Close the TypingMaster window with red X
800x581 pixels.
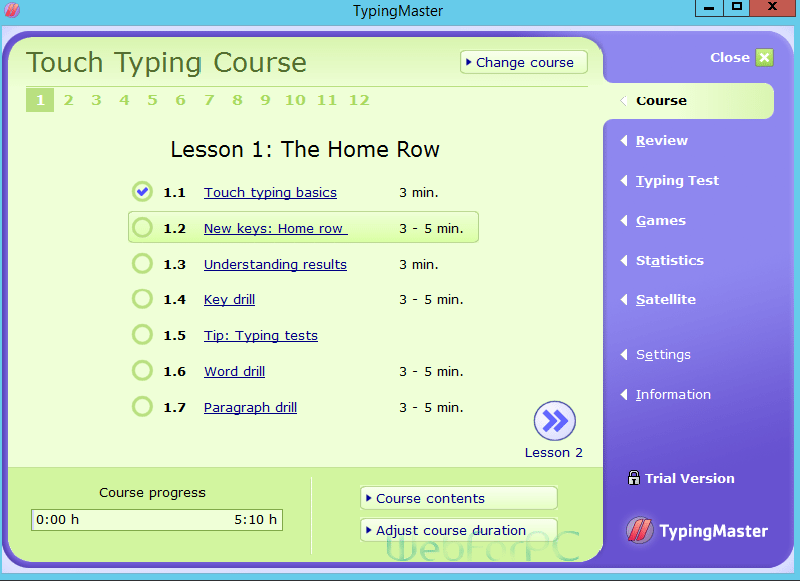point(772,7)
